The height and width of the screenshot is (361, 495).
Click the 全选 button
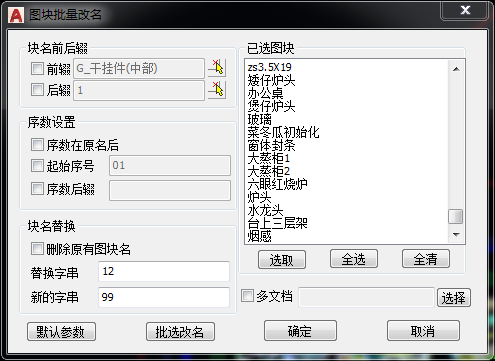tap(354, 259)
